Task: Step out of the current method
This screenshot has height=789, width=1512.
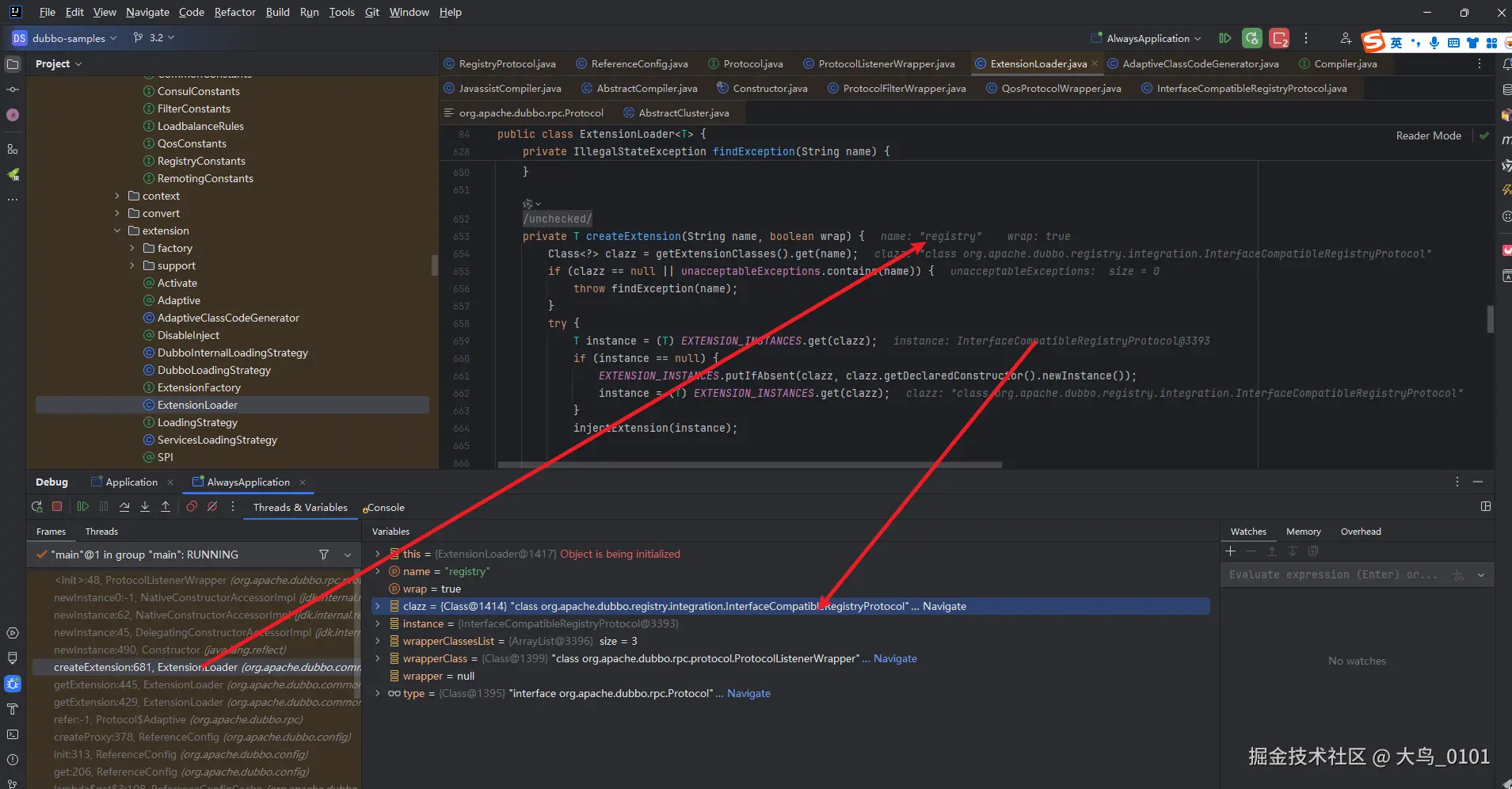Action: click(x=166, y=507)
